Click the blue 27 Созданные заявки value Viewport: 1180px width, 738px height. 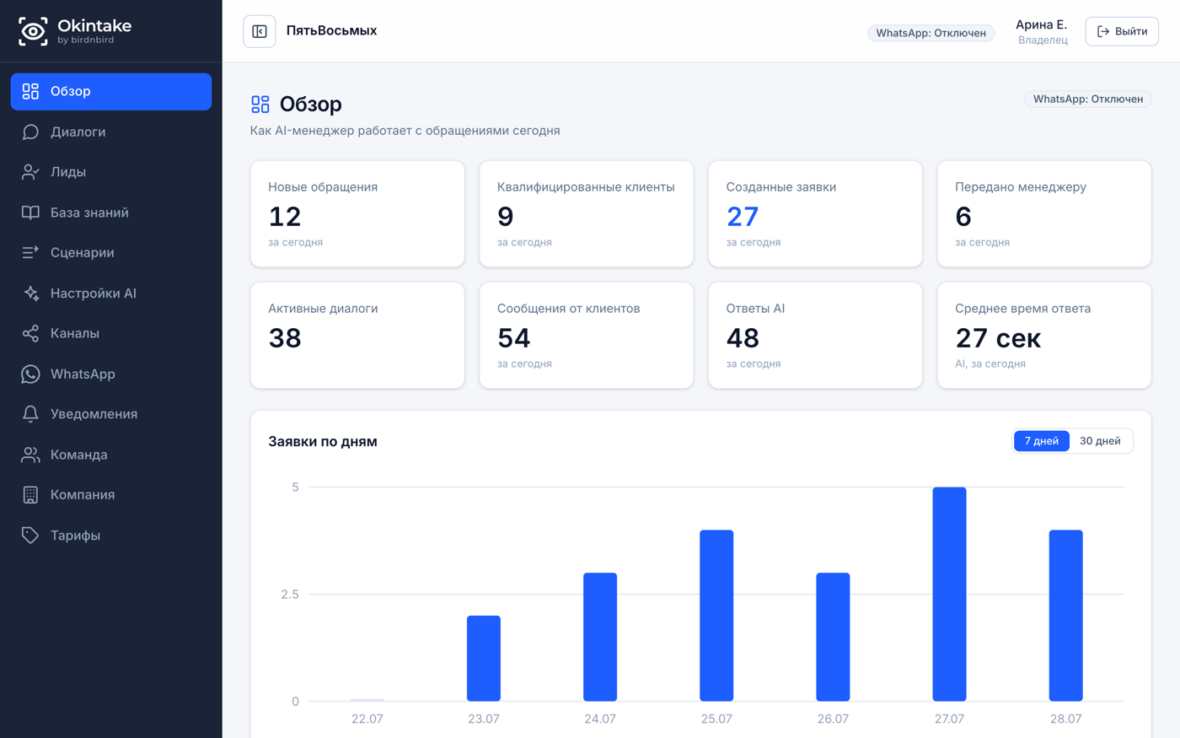(x=742, y=217)
